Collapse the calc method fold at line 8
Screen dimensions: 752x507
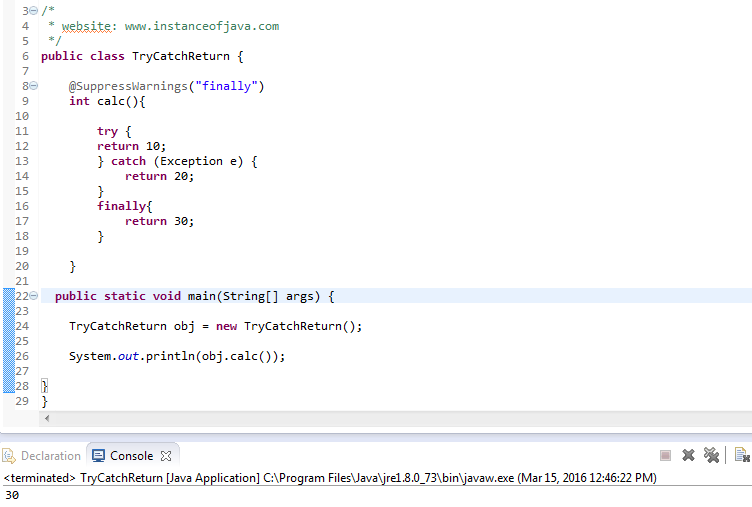pos(34,86)
